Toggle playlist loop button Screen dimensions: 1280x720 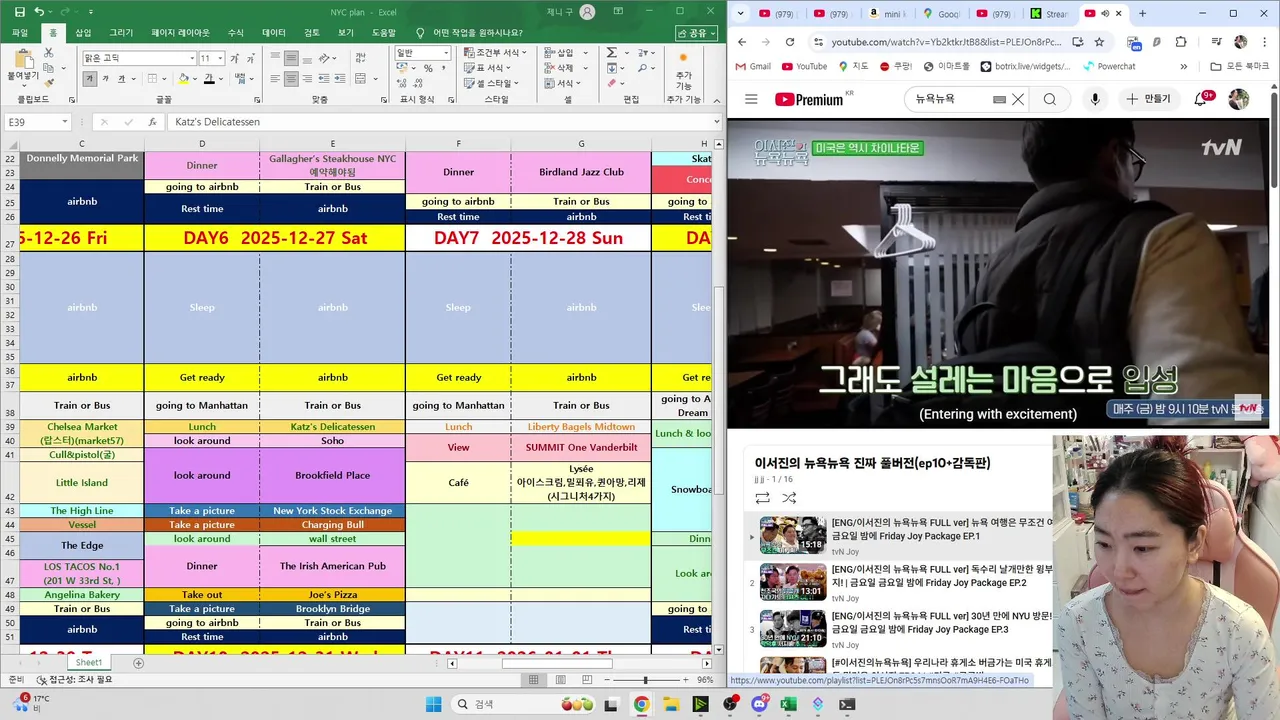[x=762, y=498]
